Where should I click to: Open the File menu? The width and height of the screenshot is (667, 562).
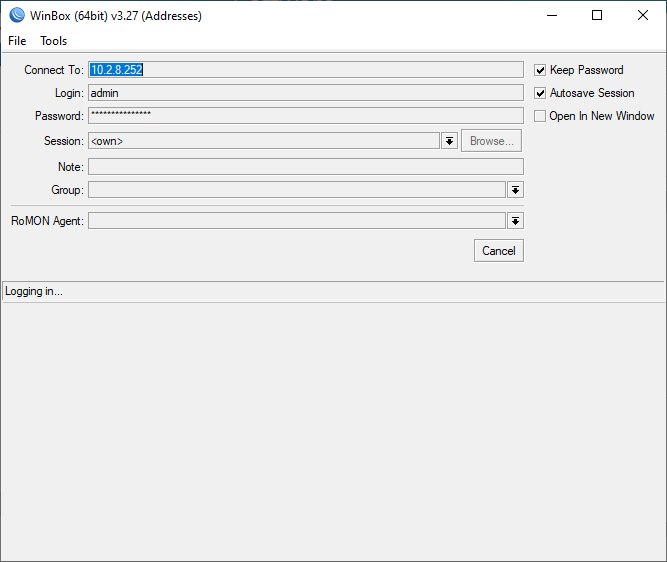click(17, 41)
